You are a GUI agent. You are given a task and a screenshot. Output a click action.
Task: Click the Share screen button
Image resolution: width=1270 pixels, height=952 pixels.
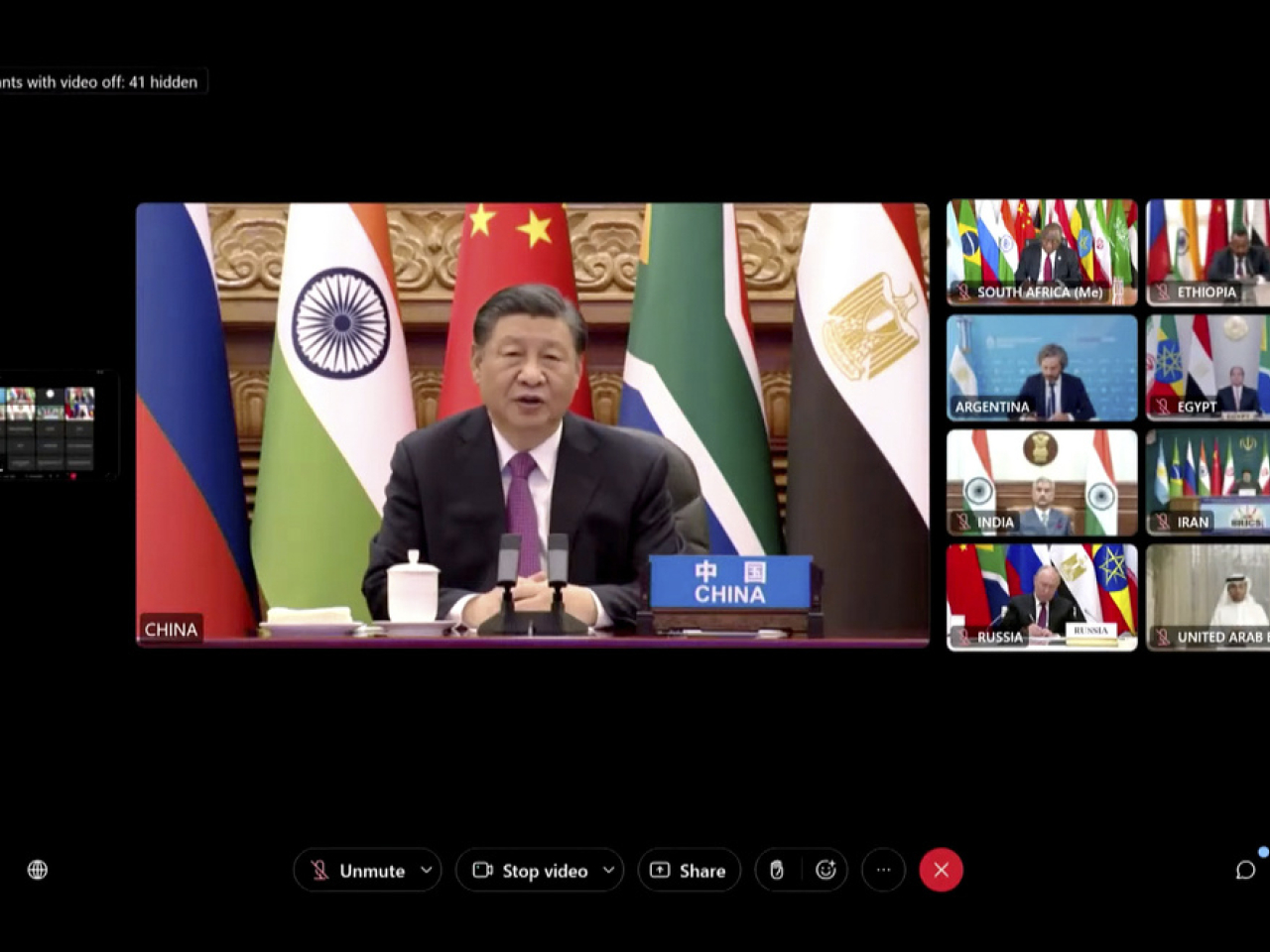689,870
